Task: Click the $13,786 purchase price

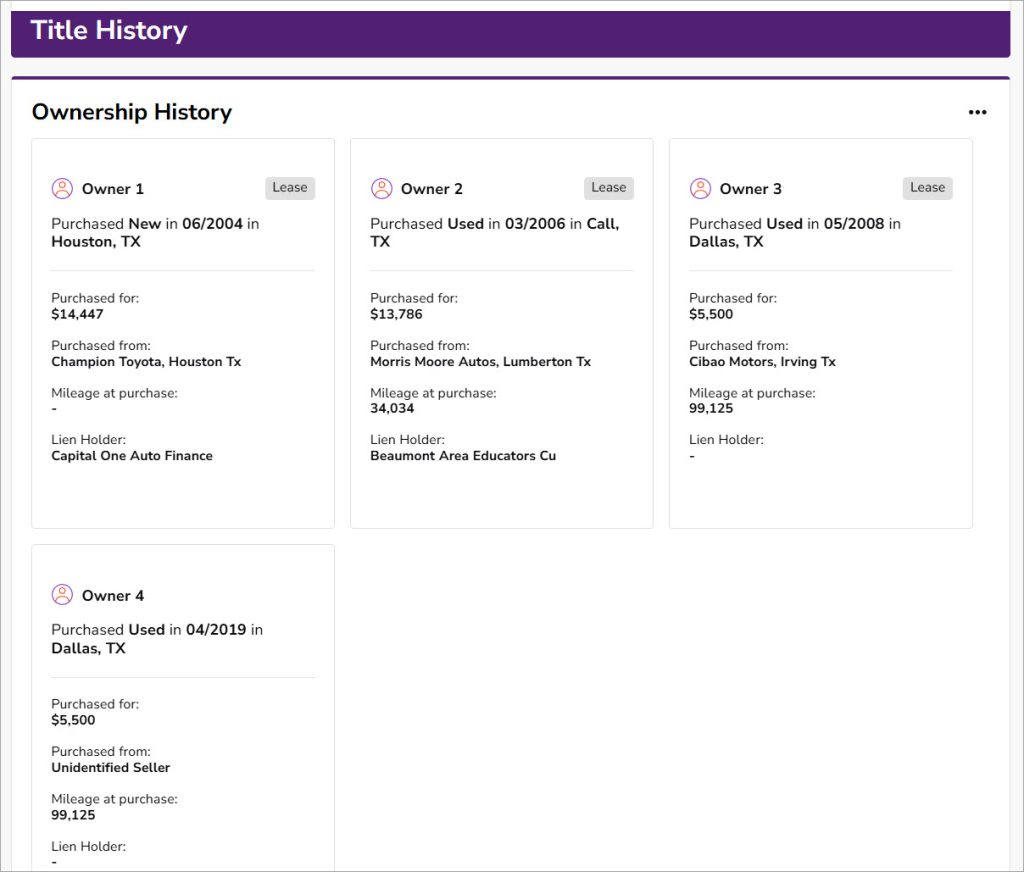Action: [x=396, y=314]
